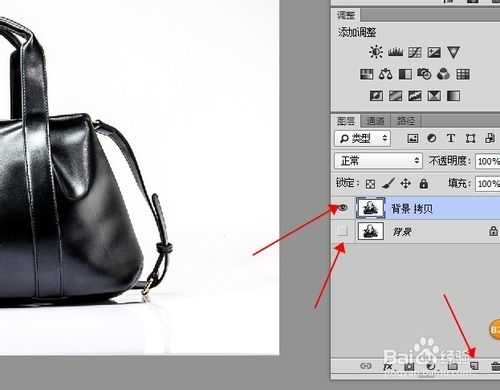Switch to the 路径 tab
The height and width of the screenshot is (390, 500).
(x=406, y=121)
